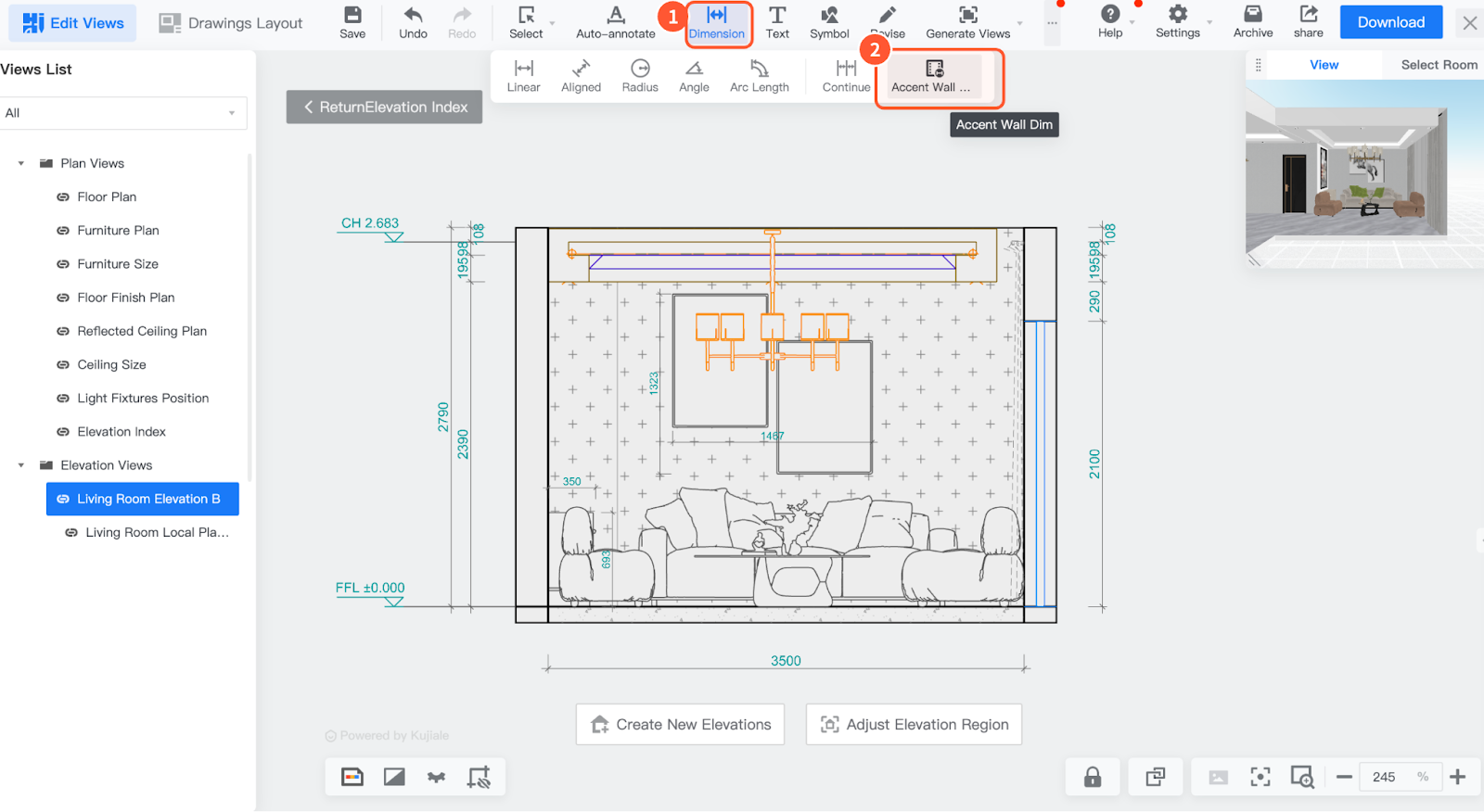Click the Auto-annotate tool

[x=615, y=23]
